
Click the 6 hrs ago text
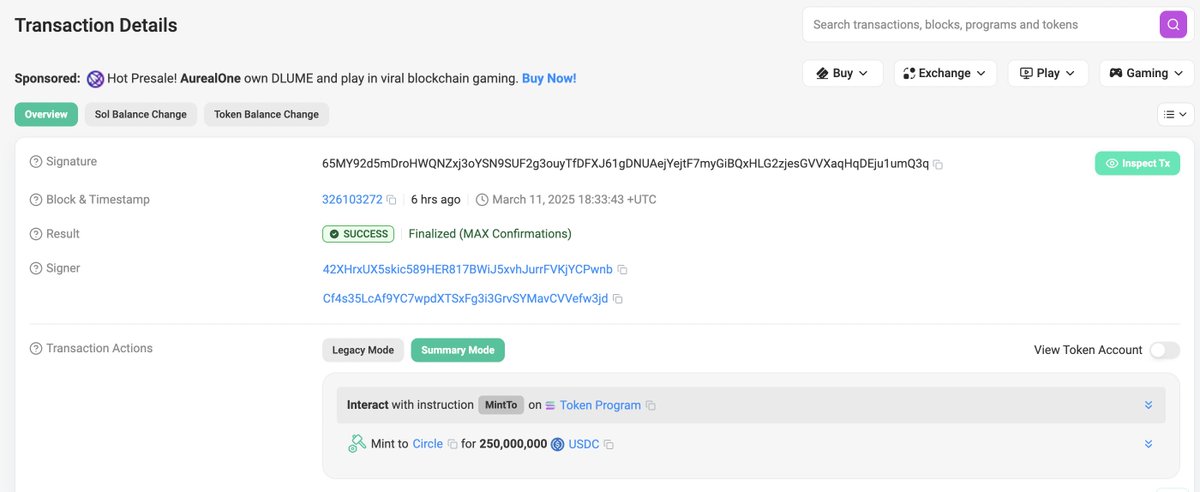tap(436, 200)
